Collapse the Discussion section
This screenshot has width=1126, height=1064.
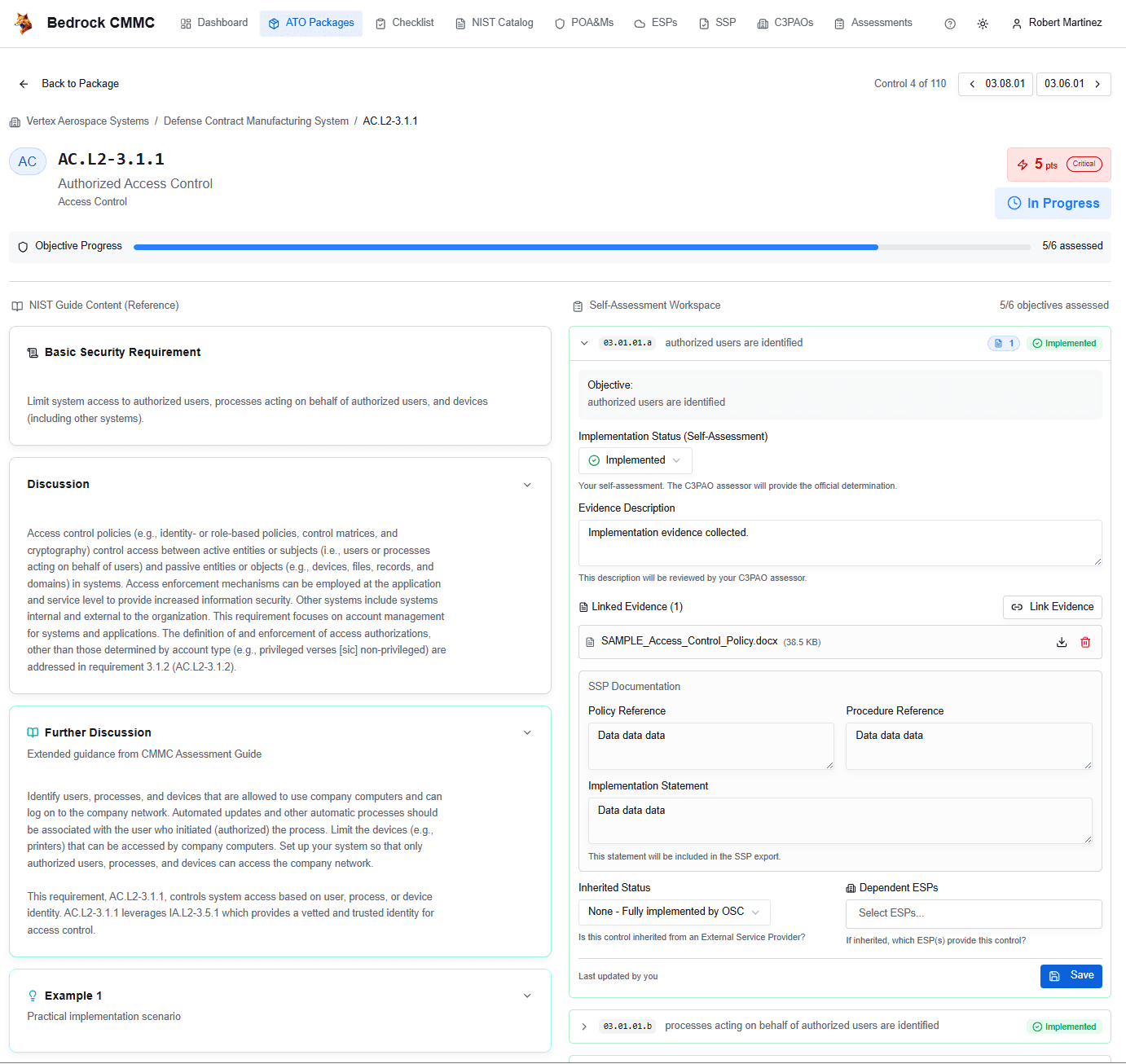[x=528, y=484]
